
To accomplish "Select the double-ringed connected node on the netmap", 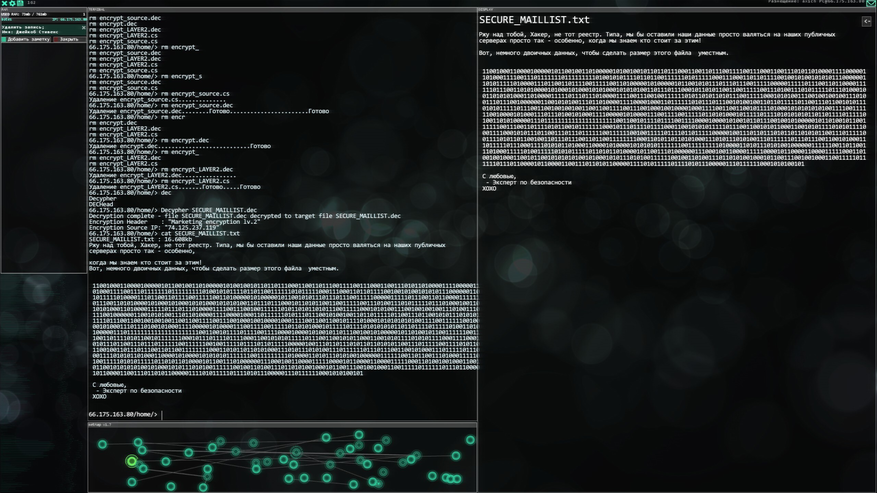I will pos(296,452).
